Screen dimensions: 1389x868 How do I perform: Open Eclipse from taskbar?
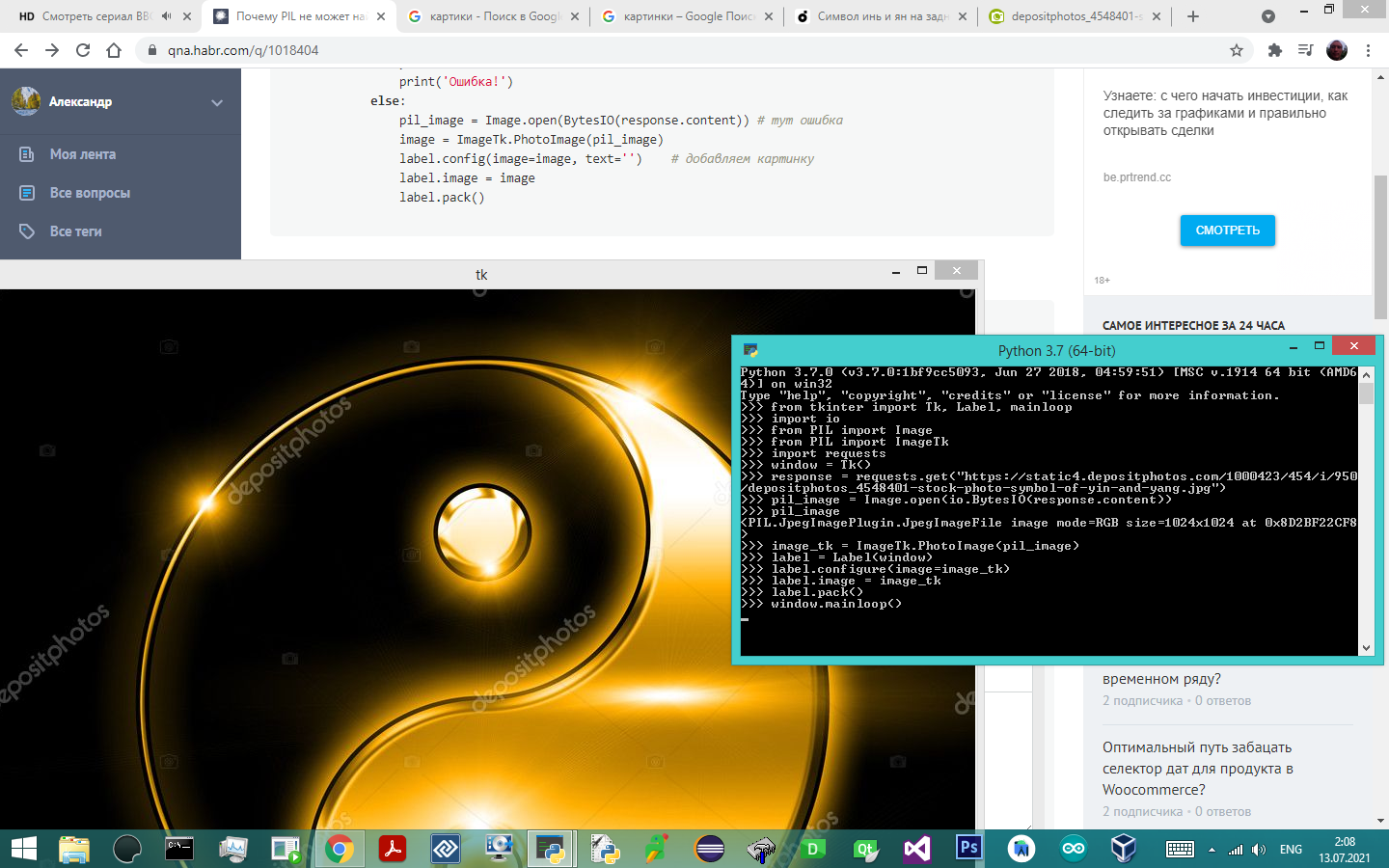(x=709, y=849)
